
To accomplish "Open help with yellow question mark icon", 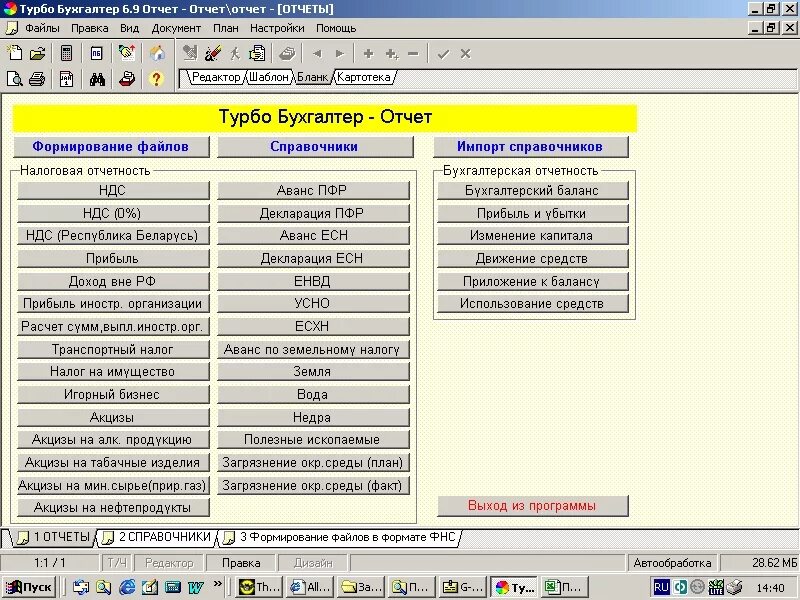I will click(156, 79).
